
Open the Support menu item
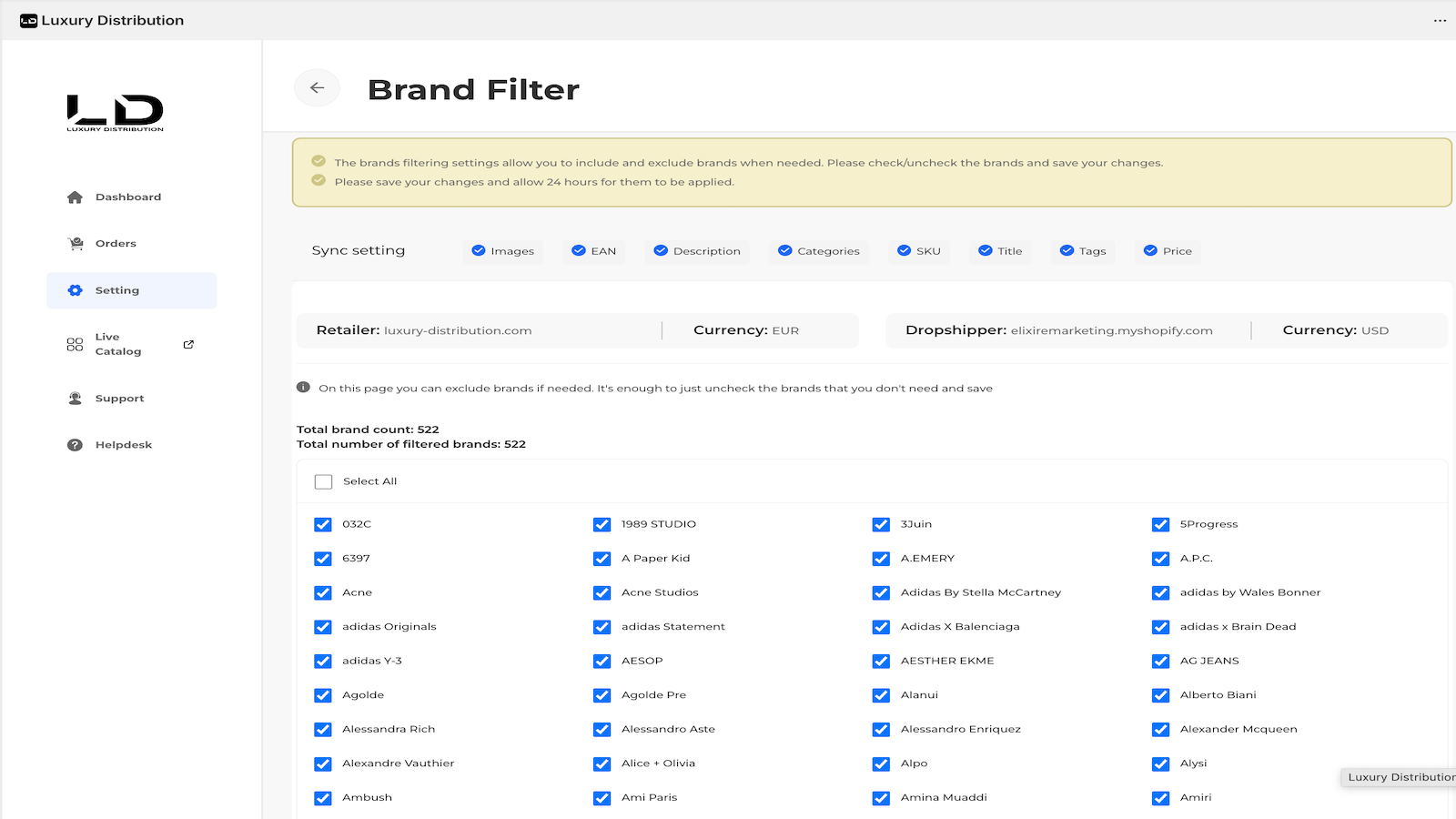132,399
